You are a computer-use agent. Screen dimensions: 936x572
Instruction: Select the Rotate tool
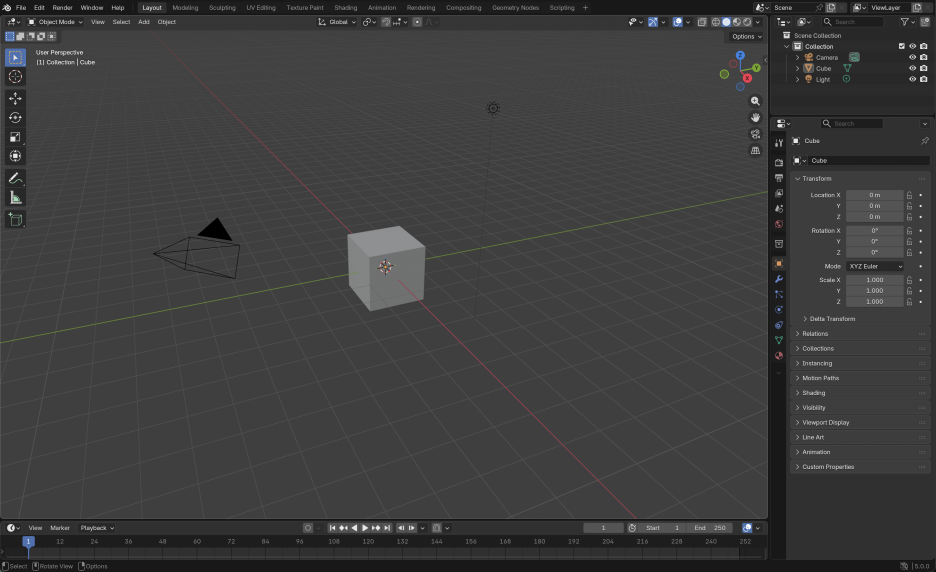(x=16, y=118)
